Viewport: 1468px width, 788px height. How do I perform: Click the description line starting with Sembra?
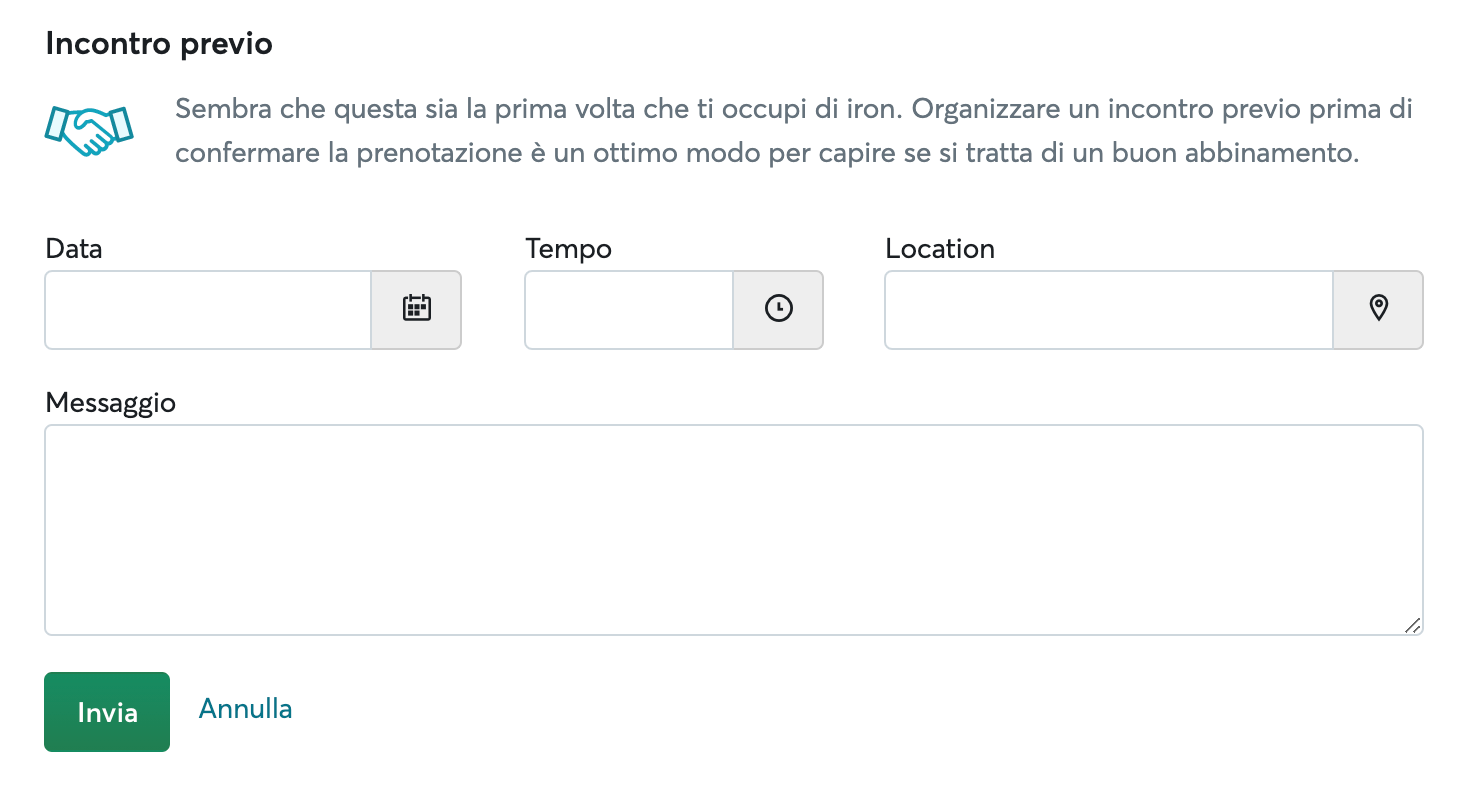point(794,109)
